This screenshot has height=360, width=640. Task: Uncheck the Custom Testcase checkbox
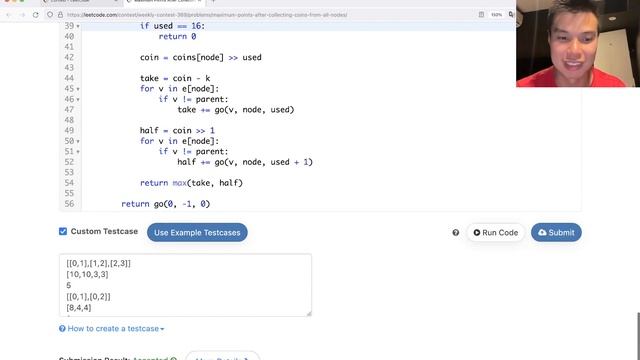[x=63, y=231]
